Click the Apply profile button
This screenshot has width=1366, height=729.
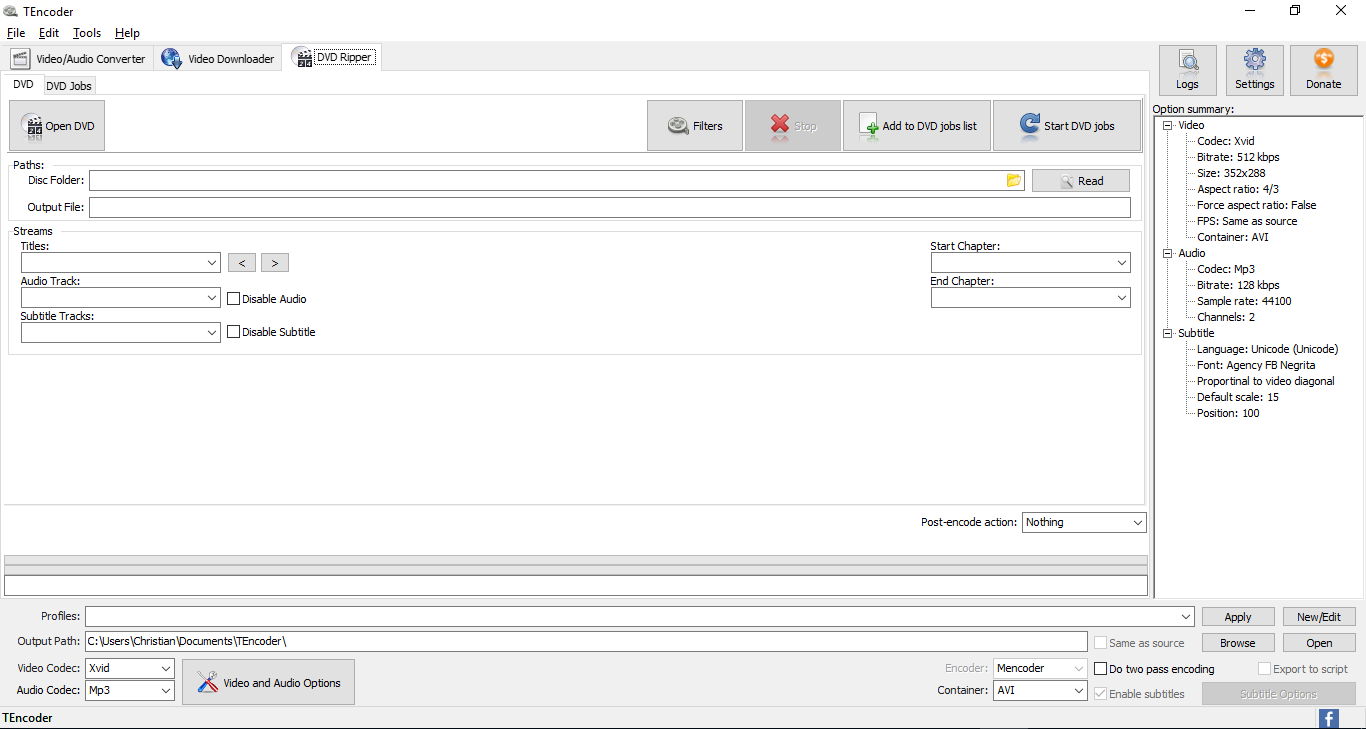click(x=1238, y=617)
